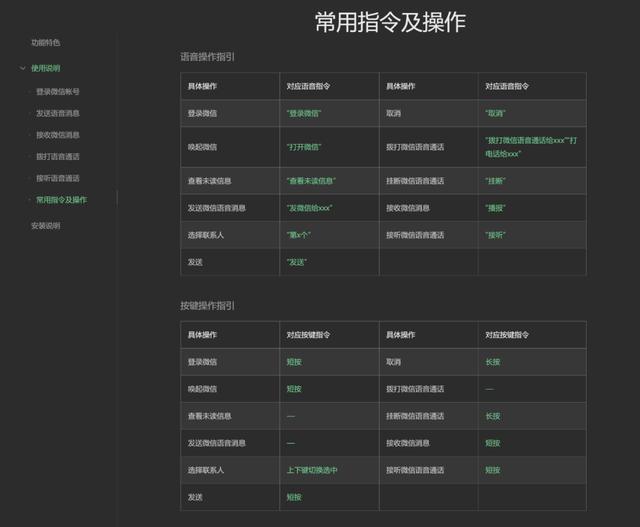
Task: Go to 登录微信帐号 sidebar entry
Action: pos(58,91)
